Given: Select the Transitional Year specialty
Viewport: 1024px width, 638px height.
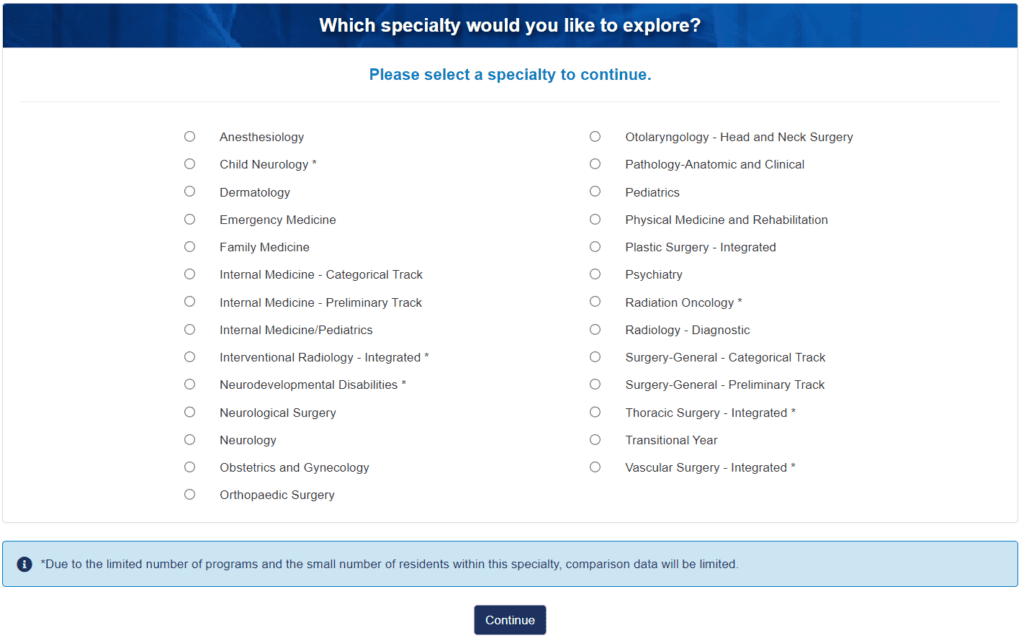Looking at the screenshot, I should (x=595, y=439).
